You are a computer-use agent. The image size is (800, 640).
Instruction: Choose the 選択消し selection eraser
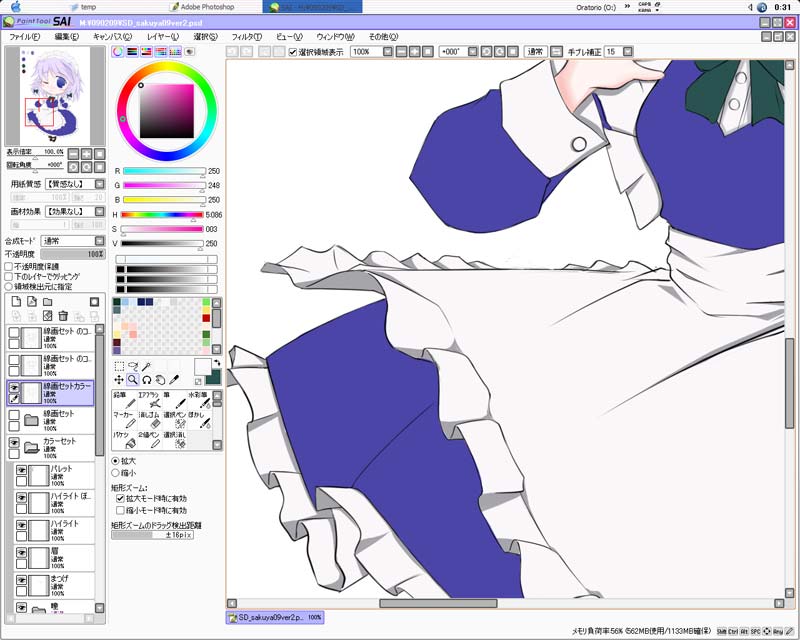pos(174,440)
